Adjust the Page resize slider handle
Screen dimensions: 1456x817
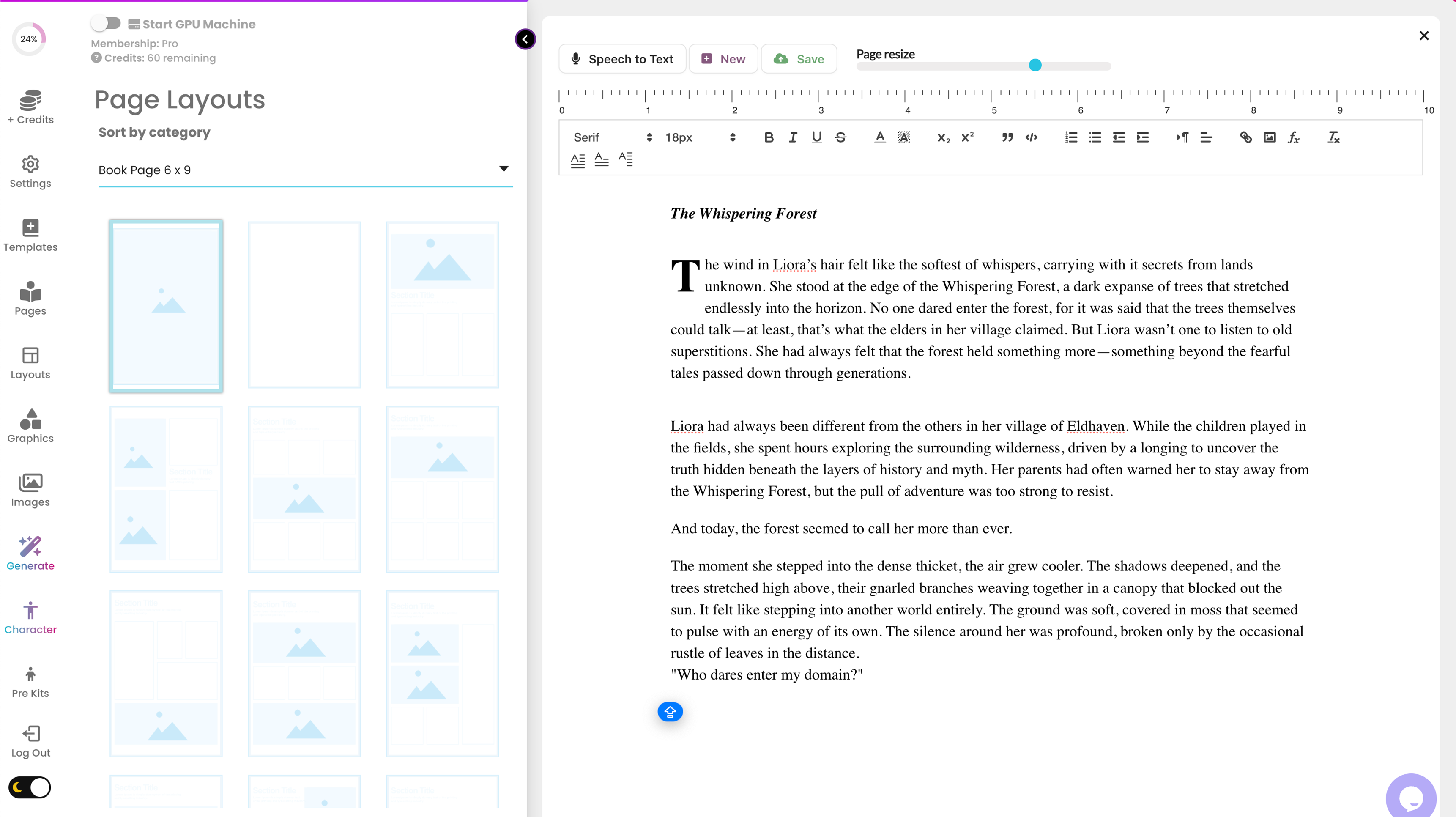(1035, 65)
